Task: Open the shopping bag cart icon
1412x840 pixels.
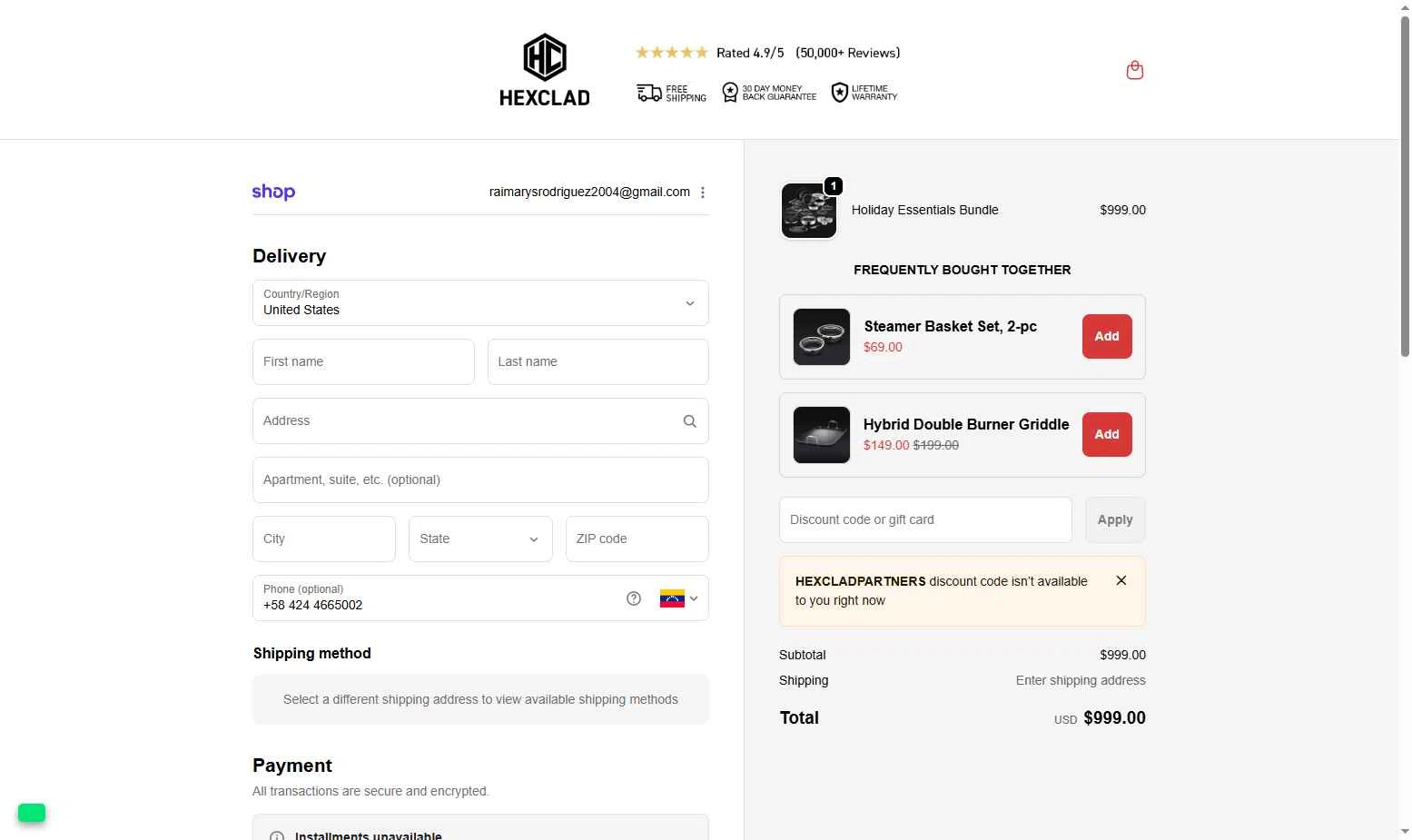Action: point(1134,70)
